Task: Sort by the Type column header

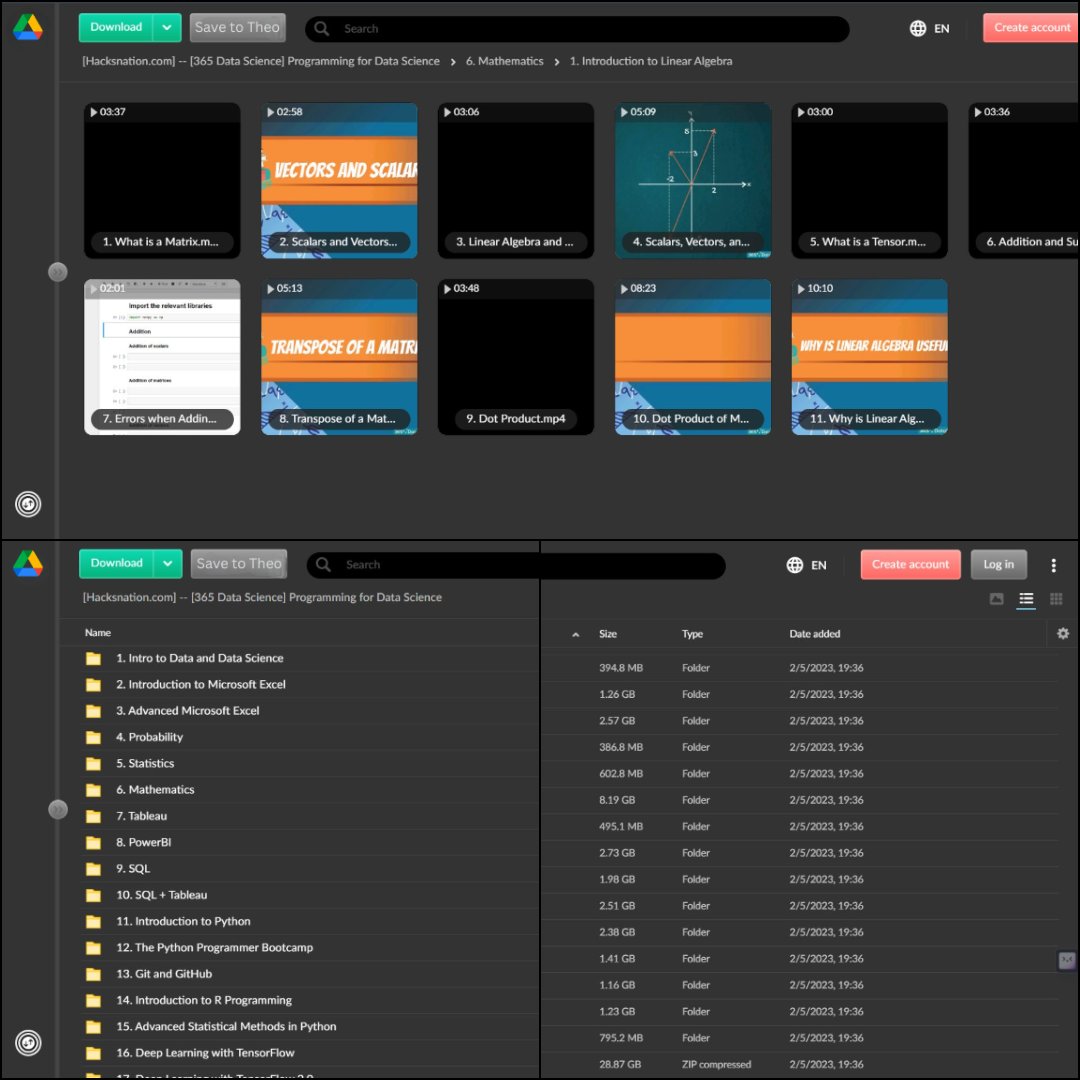Action: click(692, 634)
